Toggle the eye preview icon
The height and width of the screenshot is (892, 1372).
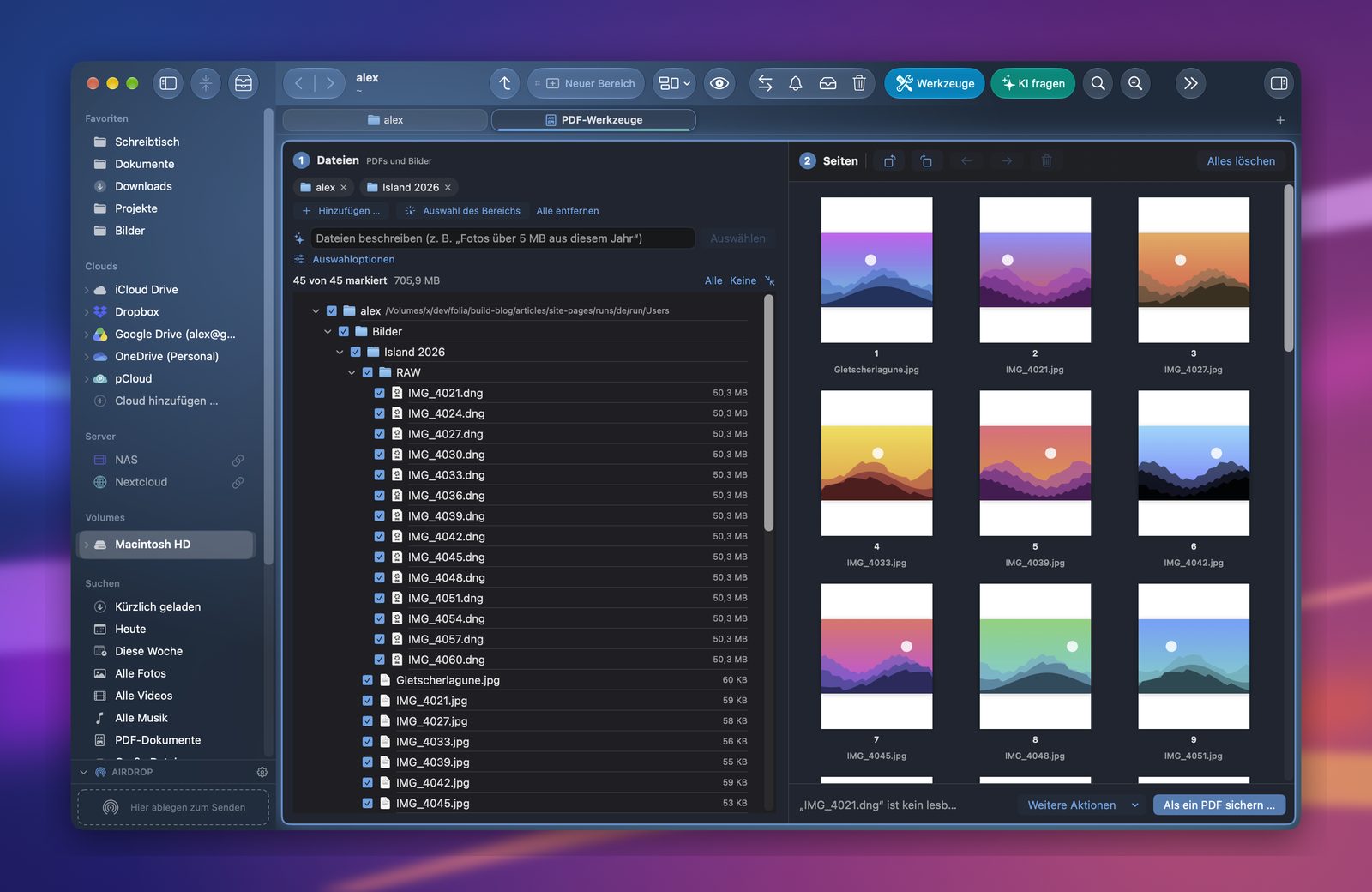click(x=719, y=83)
